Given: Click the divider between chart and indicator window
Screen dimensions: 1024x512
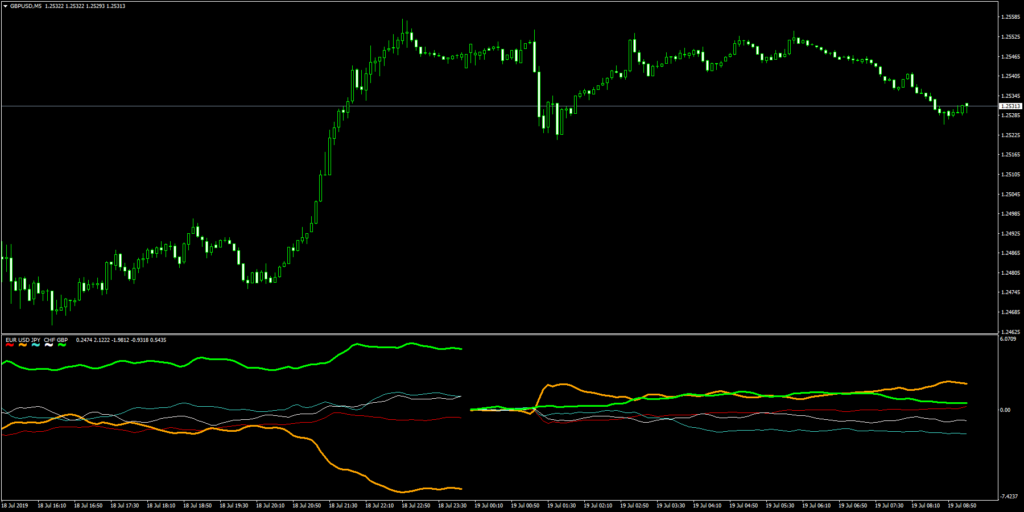Looking at the screenshot, I should pos(500,333).
